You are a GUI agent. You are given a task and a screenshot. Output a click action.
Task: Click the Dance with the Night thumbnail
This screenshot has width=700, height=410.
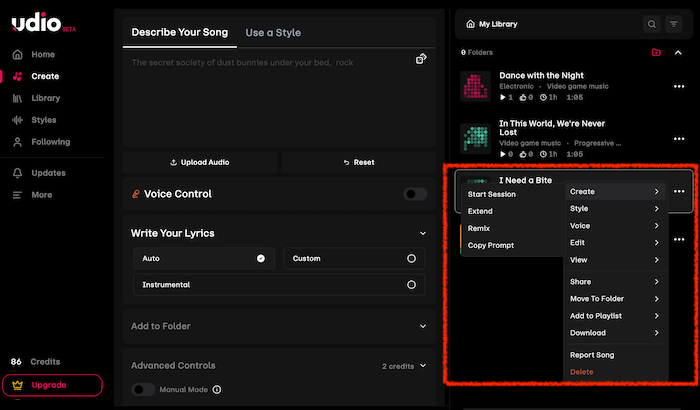pos(476,86)
